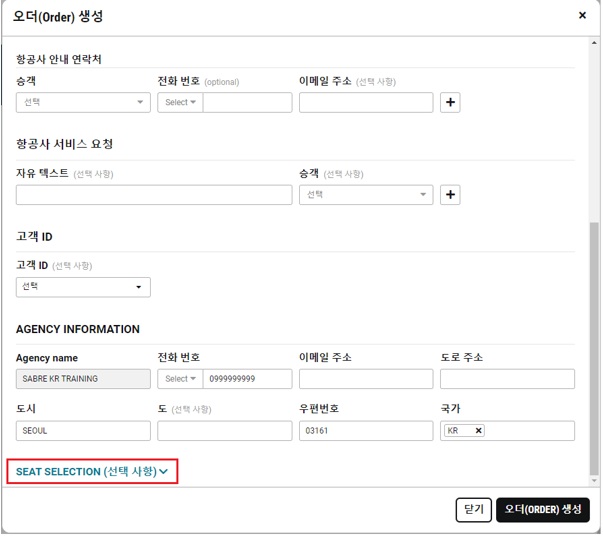Click the 오더(ORDER) 생성 create button
This screenshot has width=603, height=537.
(543, 510)
